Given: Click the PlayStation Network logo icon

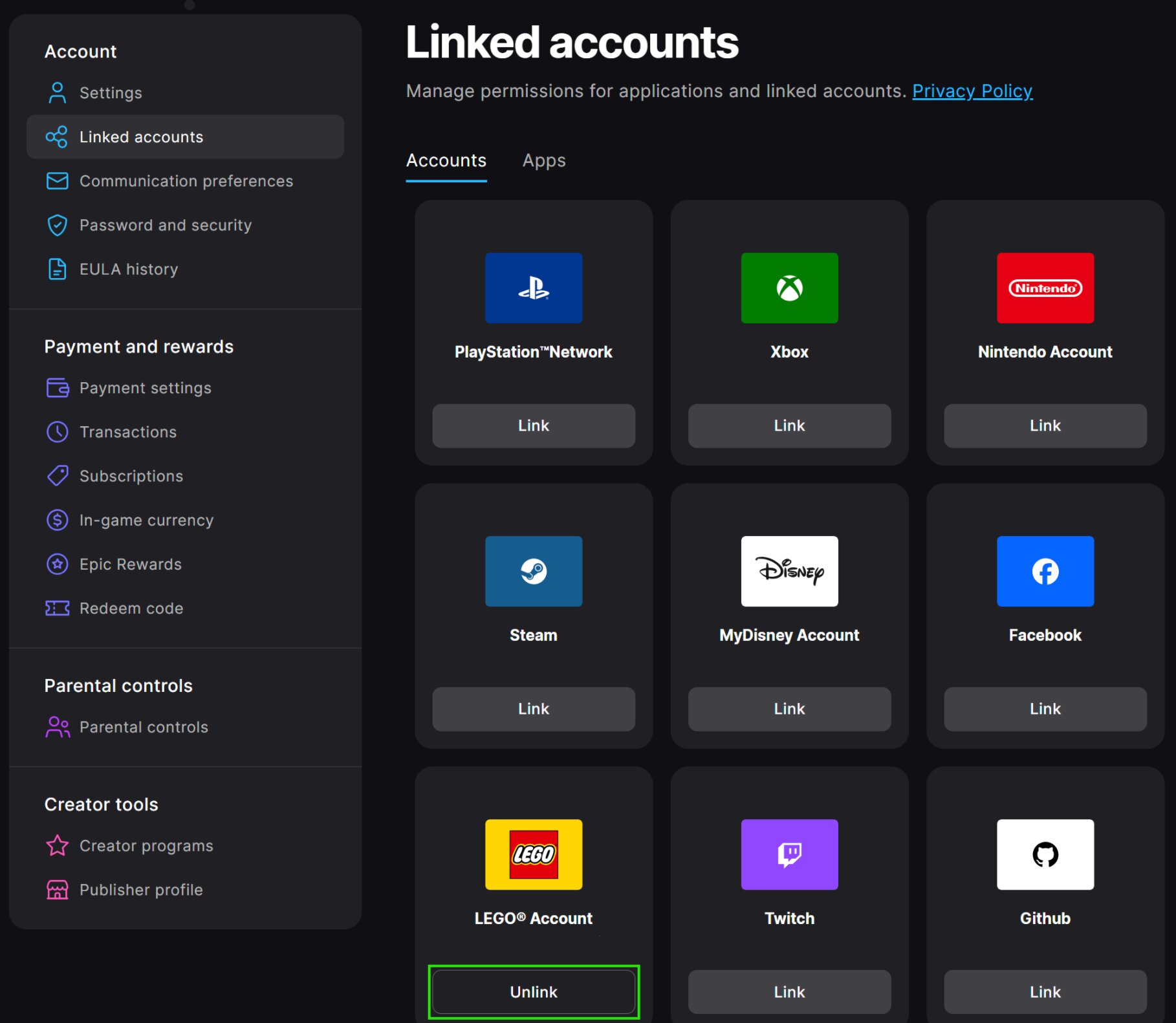Looking at the screenshot, I should [x=534, y=288].
